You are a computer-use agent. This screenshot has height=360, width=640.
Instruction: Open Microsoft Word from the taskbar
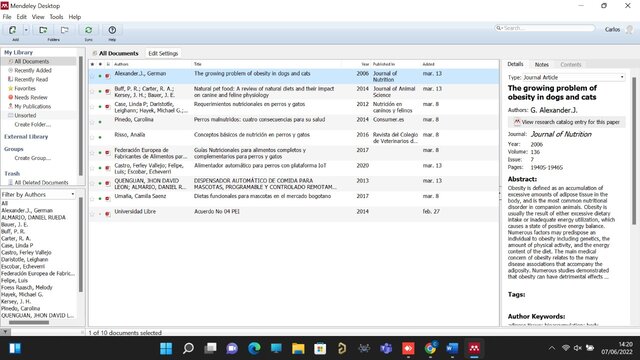pyautogui.click(x=452, y=348)
